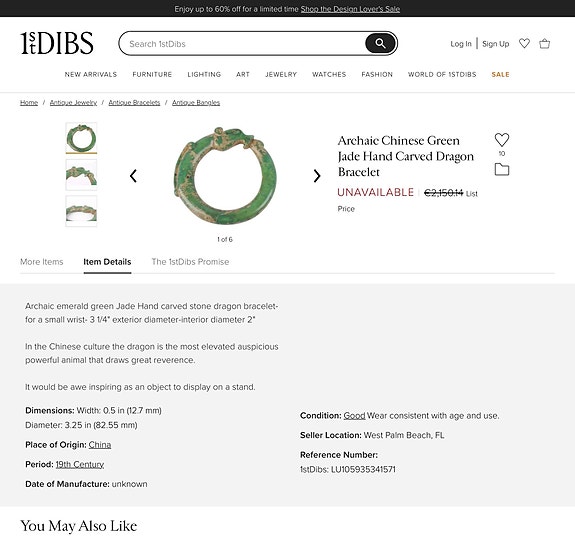The width and height of the screenshot is (575, 541).
Task: Select second bracelet close-up thumbnail
Action: tap(81, 175)
